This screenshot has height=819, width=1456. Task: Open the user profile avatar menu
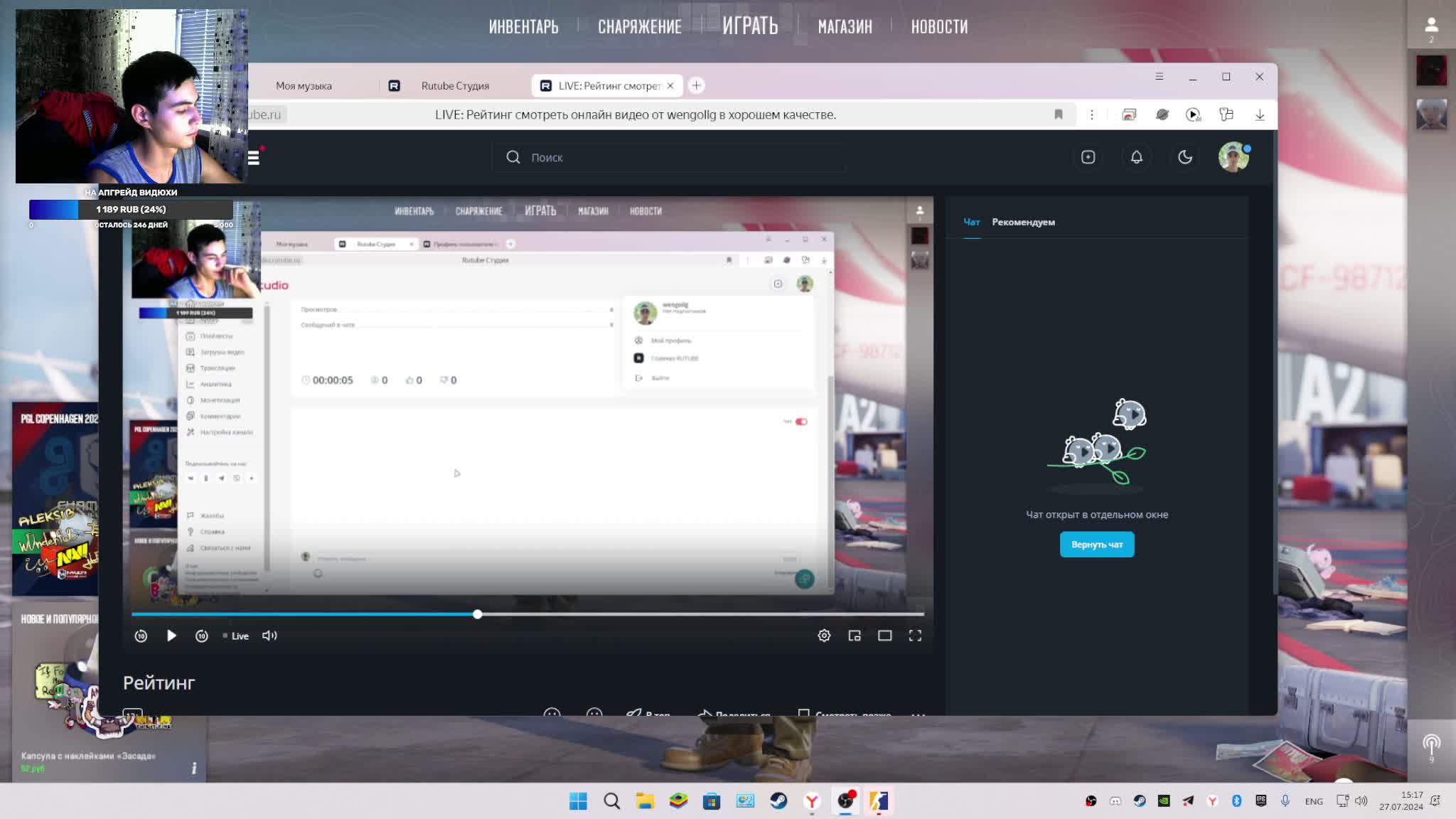coord(1233,157)
